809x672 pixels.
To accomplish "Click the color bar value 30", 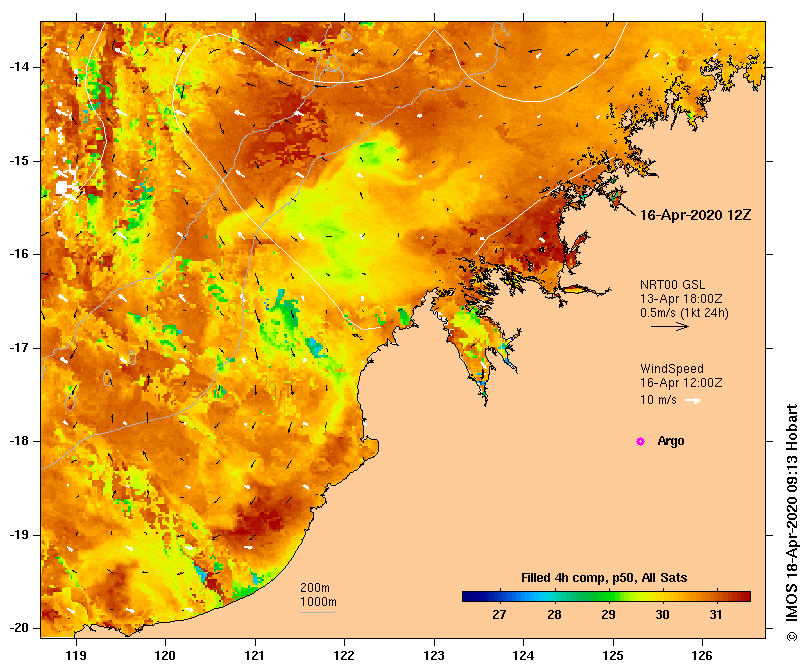I will pyautogui.click(x=662, y=615).
